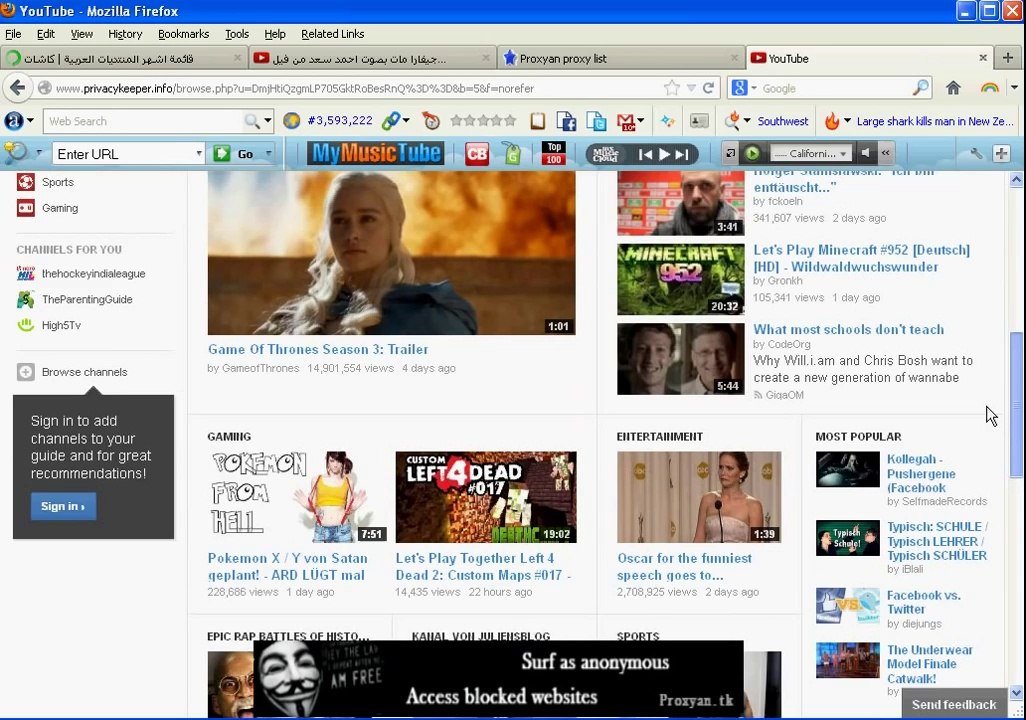Click the green Go button
The image size is (1026, 720).
[x=234, y=154]
